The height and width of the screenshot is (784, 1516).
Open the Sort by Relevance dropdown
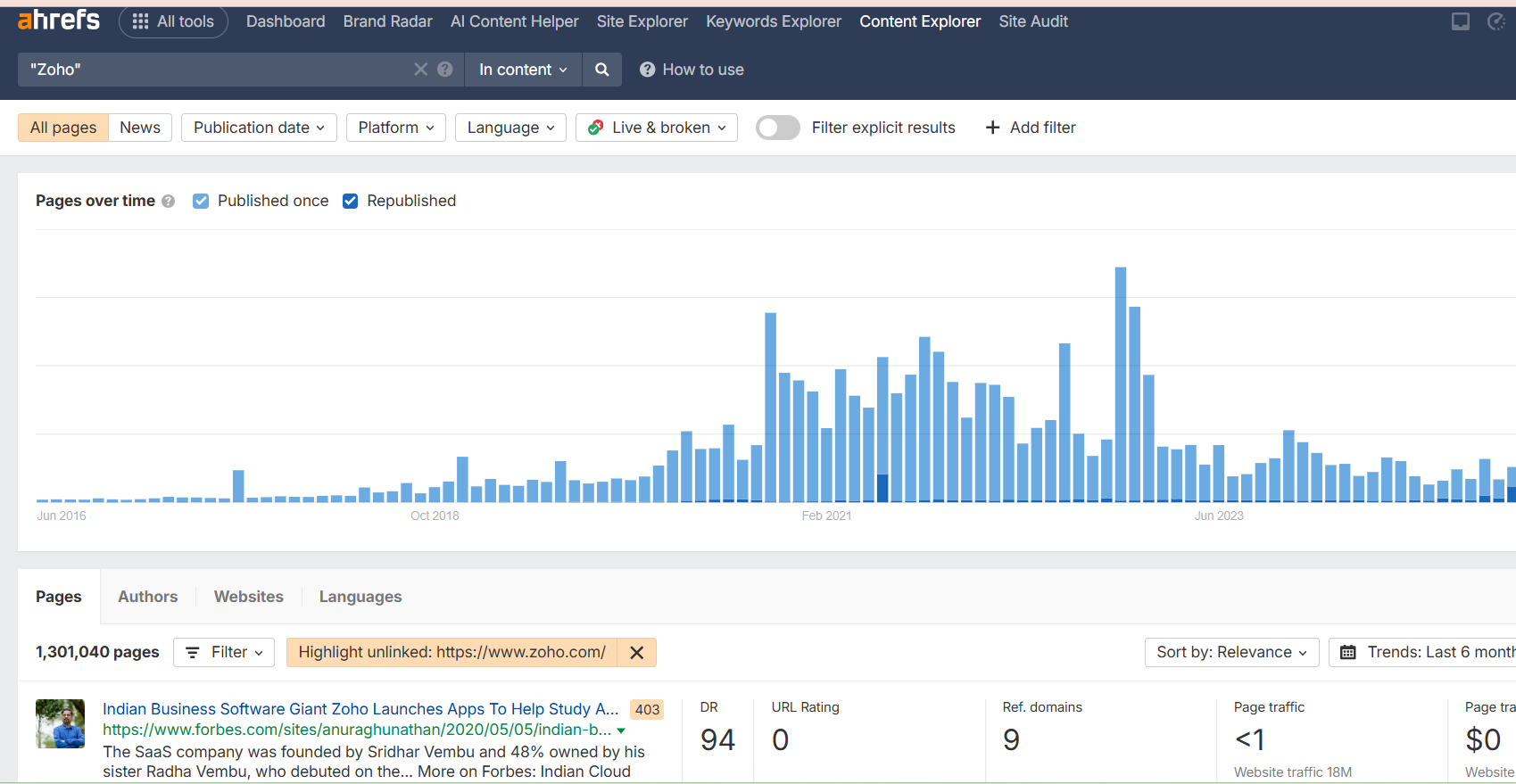point(1231,653)
